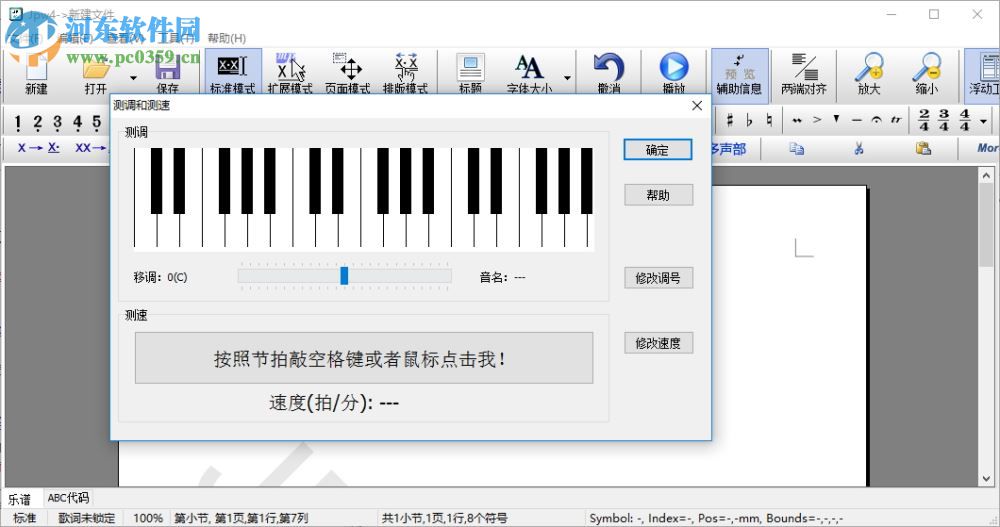Insert note number 1 from note toolbar
Viewport: 1000px width, 527px height.
[18, 121]
